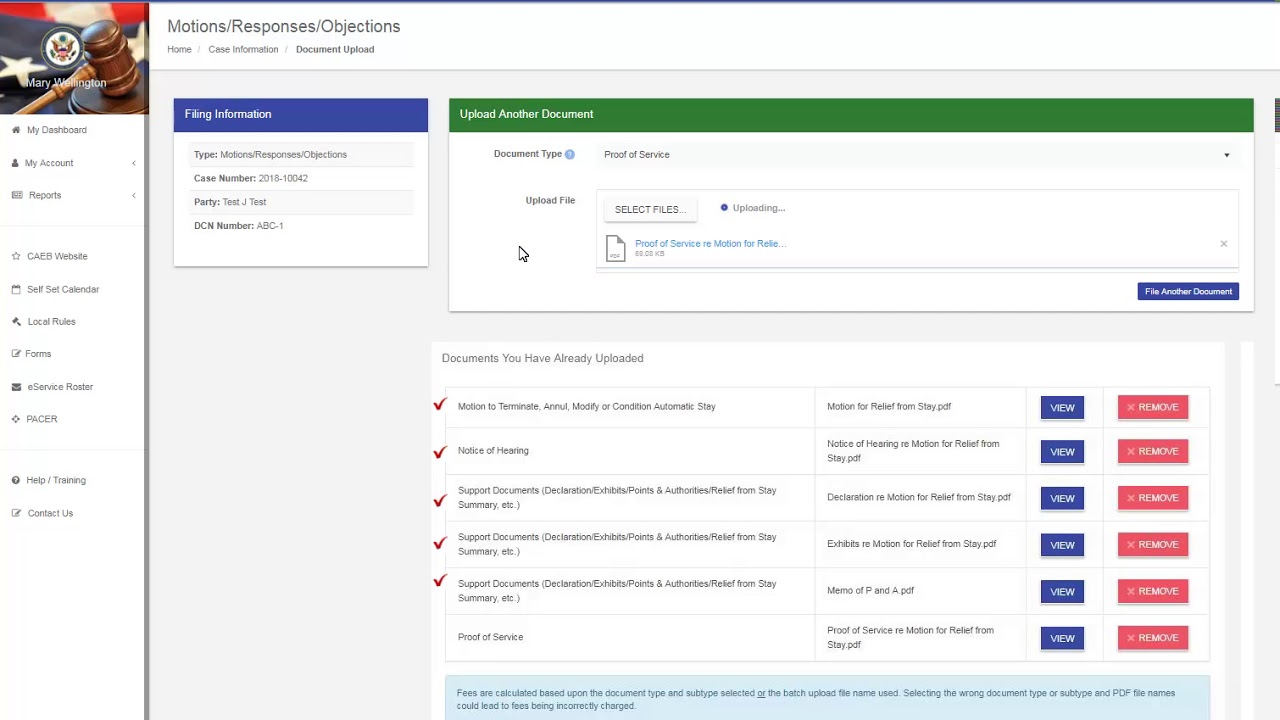Viewport: 1280px width, 720px height.
Task: Go to Home breadcrumb link
Action: pos(179,49)
